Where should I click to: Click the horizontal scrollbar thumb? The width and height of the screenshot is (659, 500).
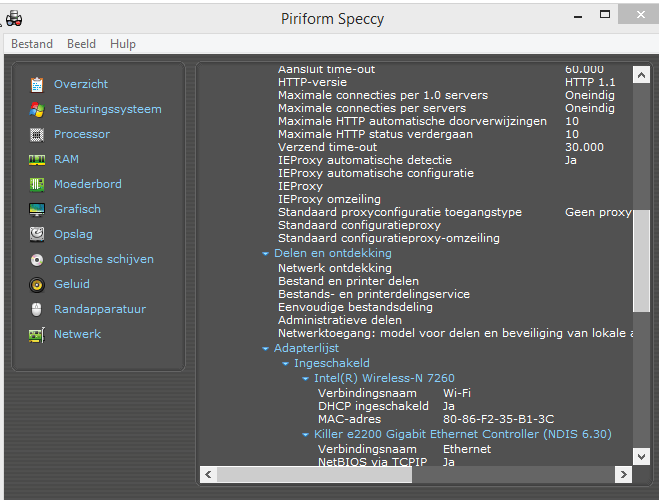[314, 474]
